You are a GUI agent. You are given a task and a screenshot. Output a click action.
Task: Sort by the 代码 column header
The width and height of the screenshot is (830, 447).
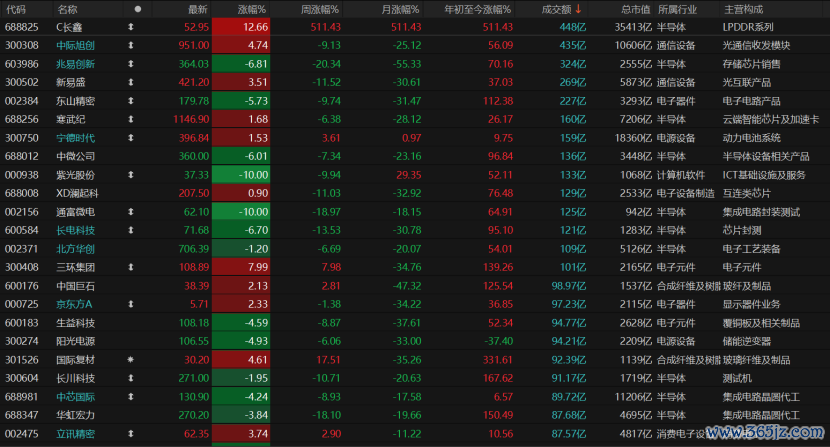pyautogui.click(x=15, y=10)
